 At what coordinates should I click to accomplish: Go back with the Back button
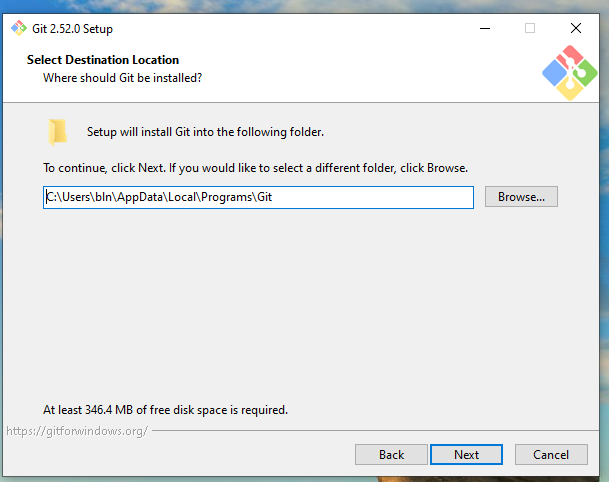[391, 455]
